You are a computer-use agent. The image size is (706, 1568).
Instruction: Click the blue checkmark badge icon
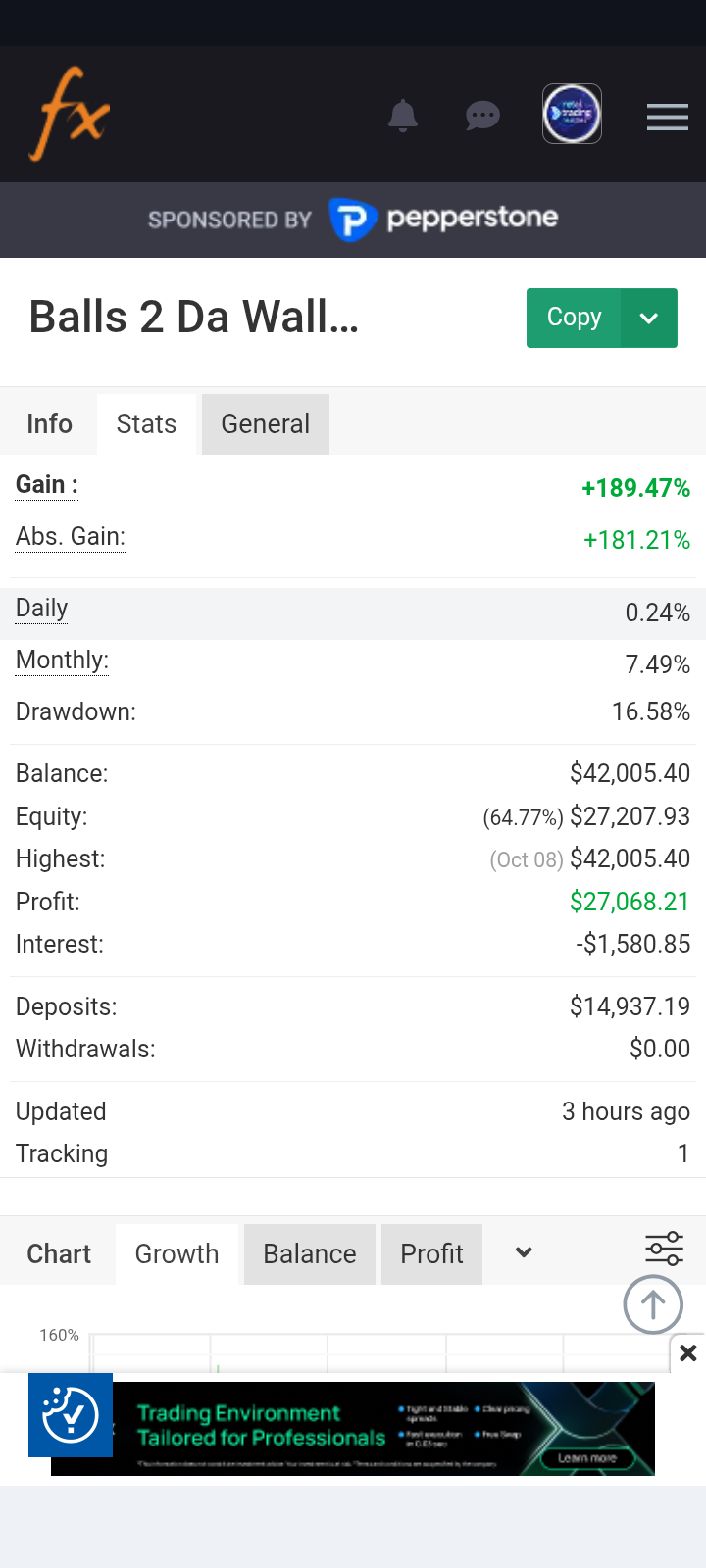71,1414
